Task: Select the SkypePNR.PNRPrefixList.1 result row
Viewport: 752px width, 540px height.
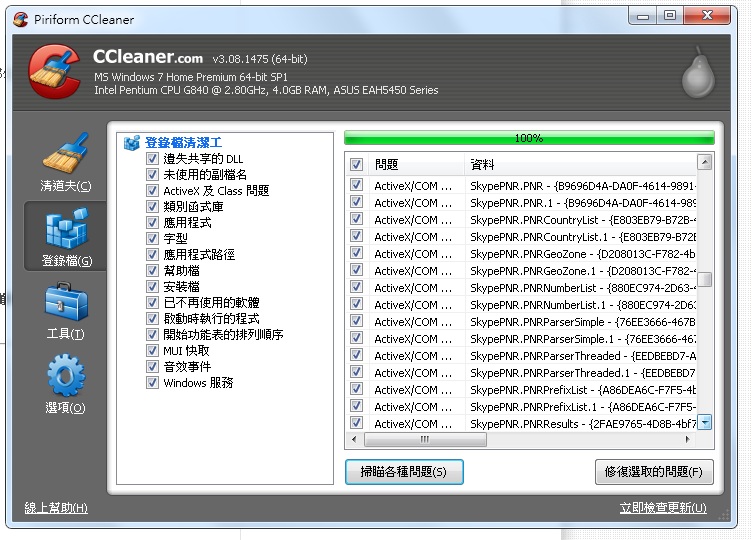Action: pyautogui.click(x=521, y=407)
